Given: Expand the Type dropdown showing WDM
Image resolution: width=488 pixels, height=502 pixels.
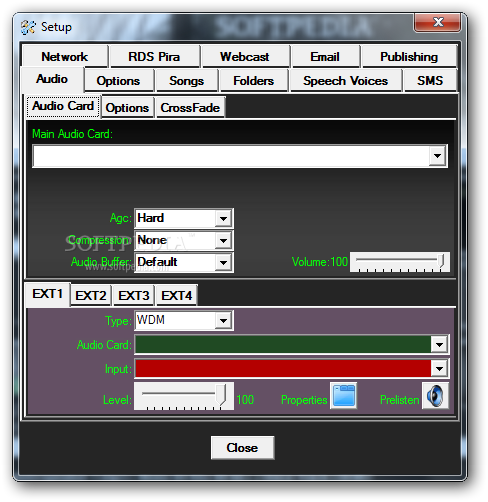Looking at the screenshot, I should click(223, 321).
